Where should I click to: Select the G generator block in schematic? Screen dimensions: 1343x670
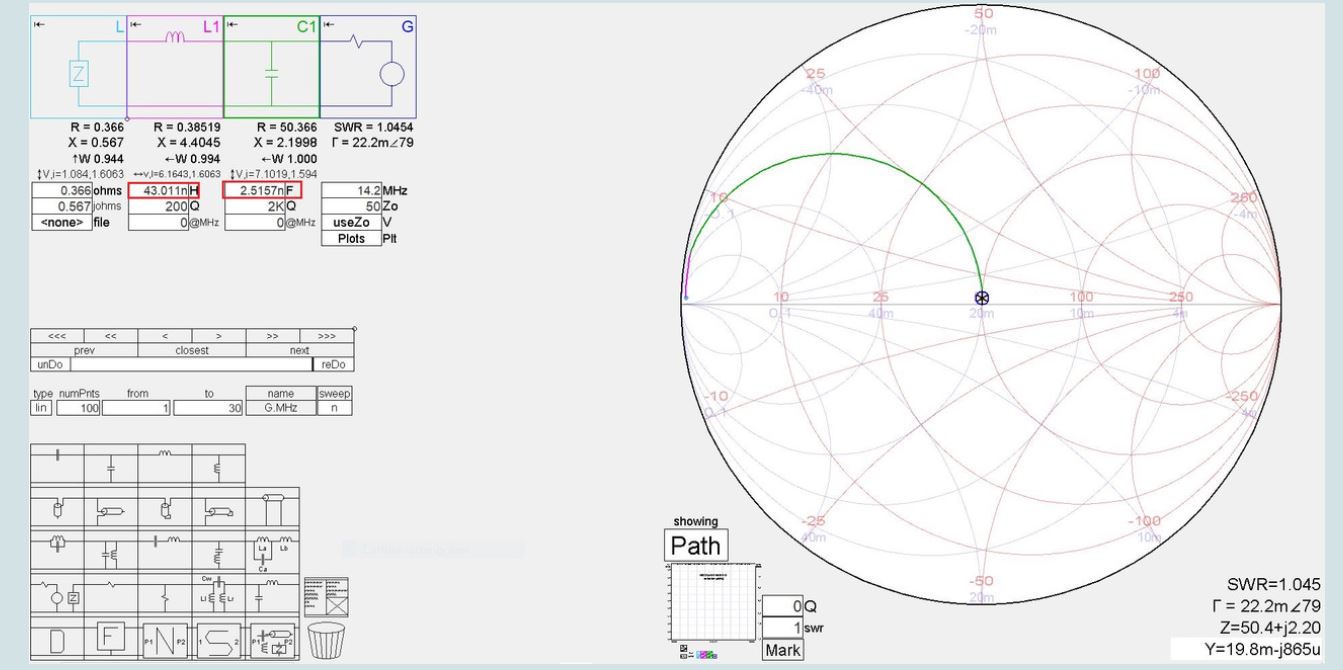point(367,68)
